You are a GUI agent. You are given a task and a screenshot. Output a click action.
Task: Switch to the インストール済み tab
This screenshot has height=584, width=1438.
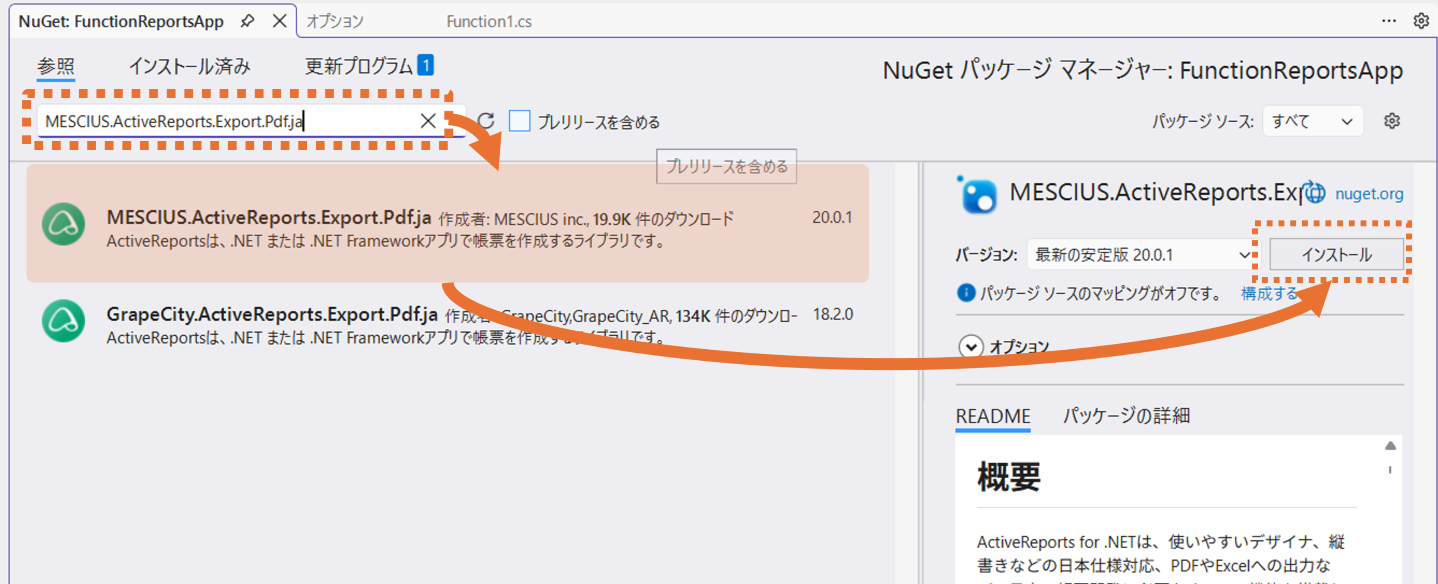coord(189,67)
